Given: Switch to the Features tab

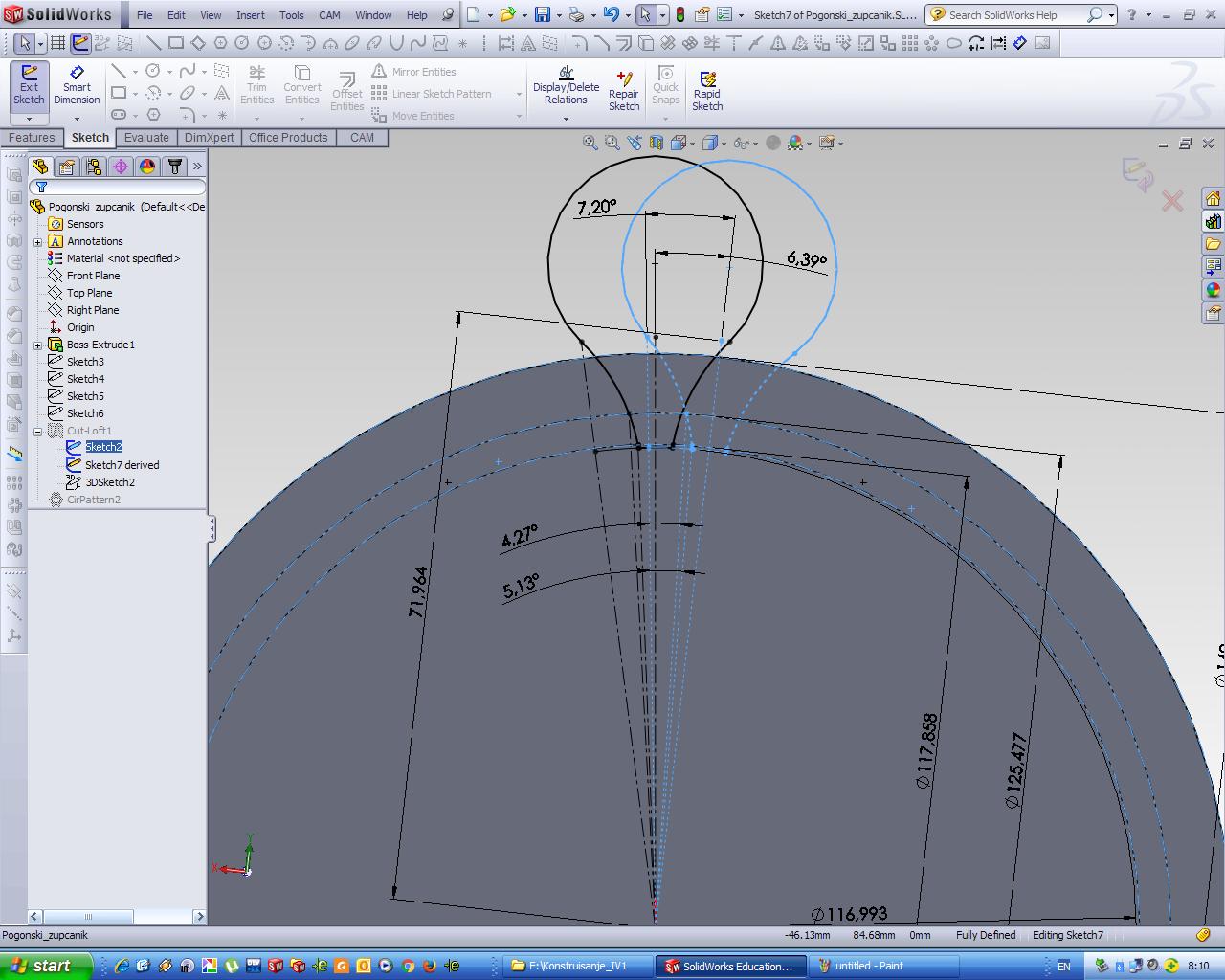Looking at the screenshot, I should (32, 138).
